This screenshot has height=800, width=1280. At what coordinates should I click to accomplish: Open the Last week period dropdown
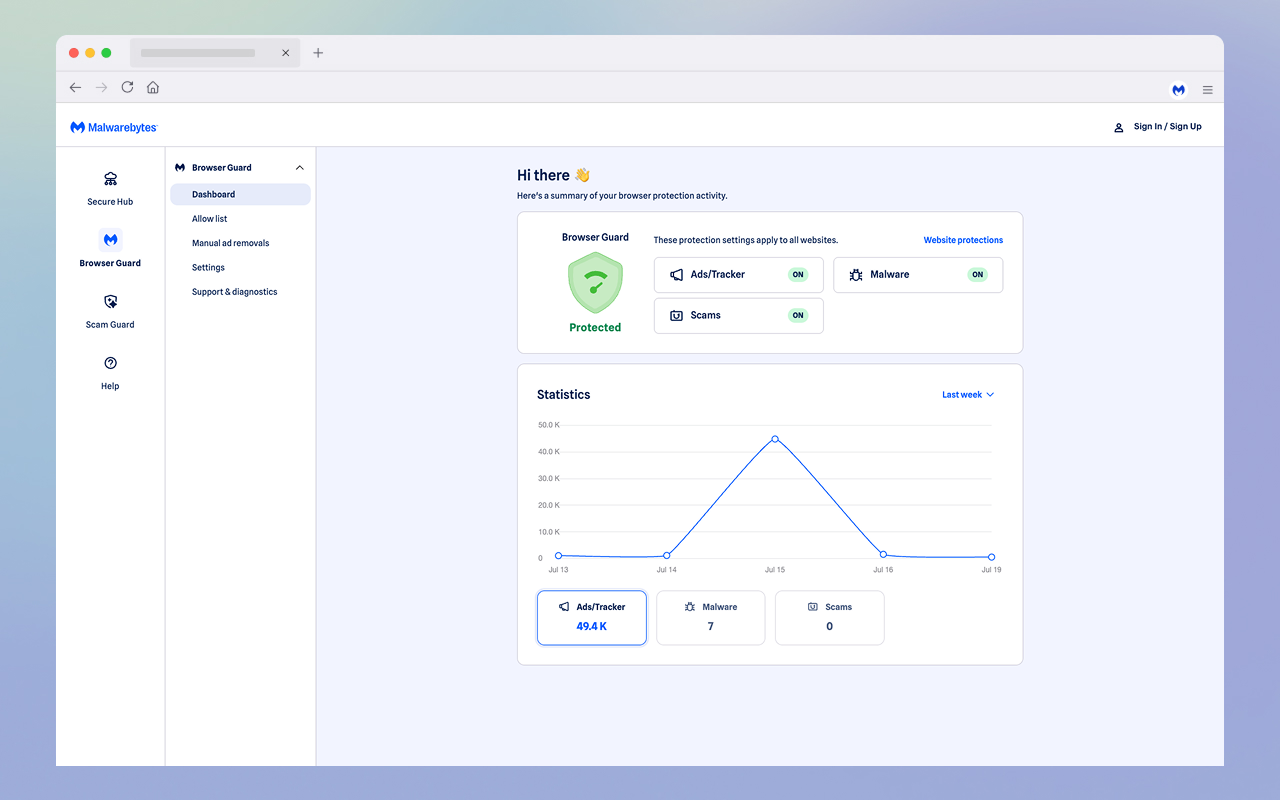click(x=968, y=395)
